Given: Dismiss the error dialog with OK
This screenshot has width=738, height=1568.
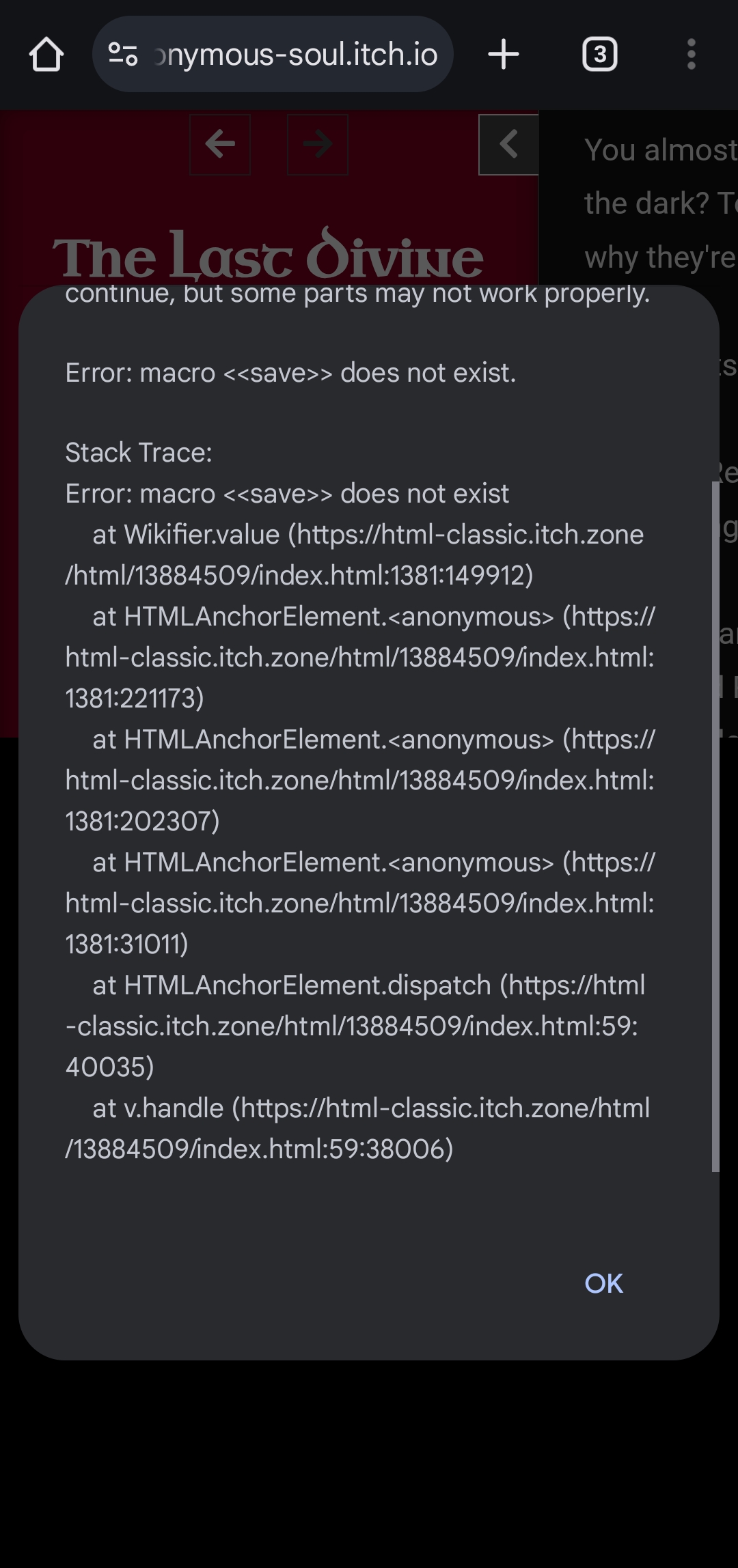Looking at the screenshot, I should [604, 1284].
